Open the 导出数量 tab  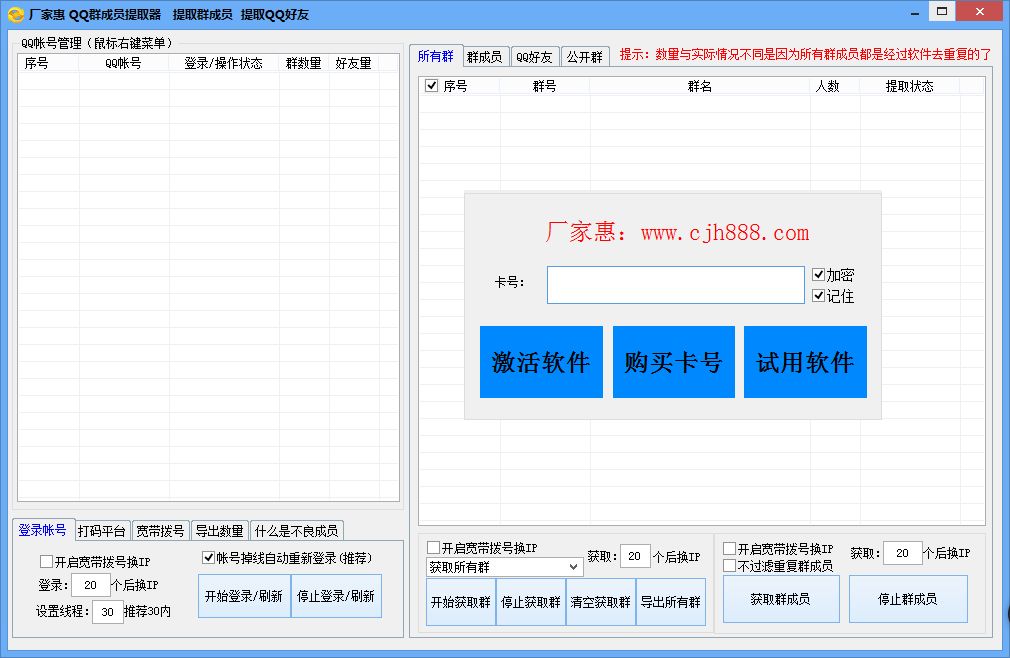(x=219, y=531)
